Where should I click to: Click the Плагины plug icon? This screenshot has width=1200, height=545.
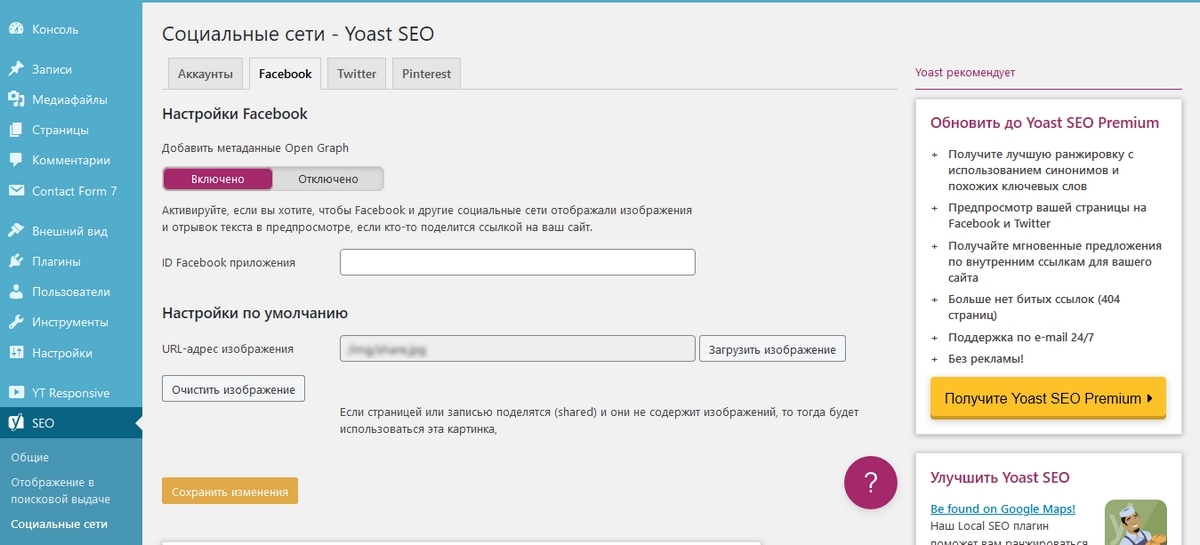pyautogui.click(x=16, y=262)
